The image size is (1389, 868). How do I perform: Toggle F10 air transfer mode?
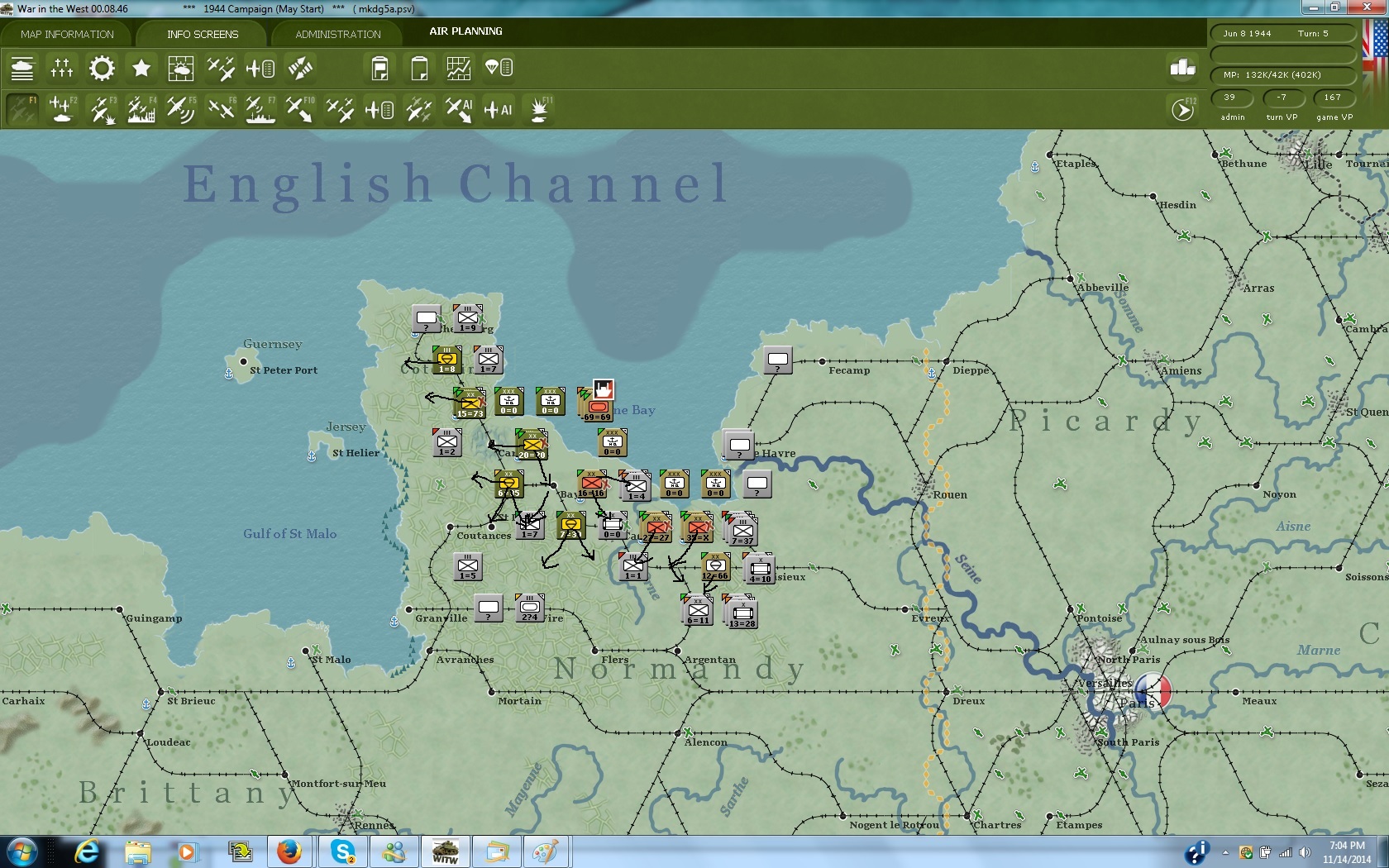point(300,109)
